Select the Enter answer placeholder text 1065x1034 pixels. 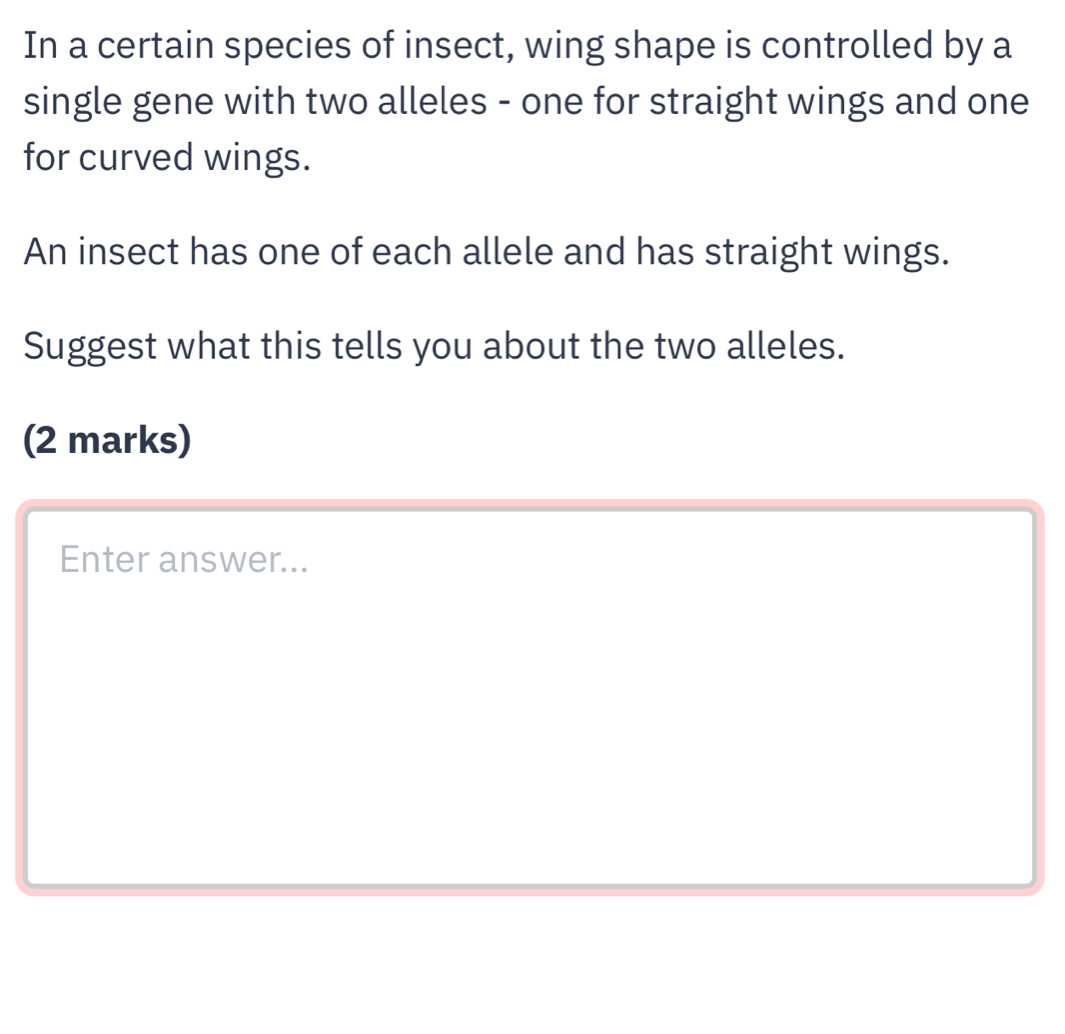pyautogui.click(x=185, y=558)
